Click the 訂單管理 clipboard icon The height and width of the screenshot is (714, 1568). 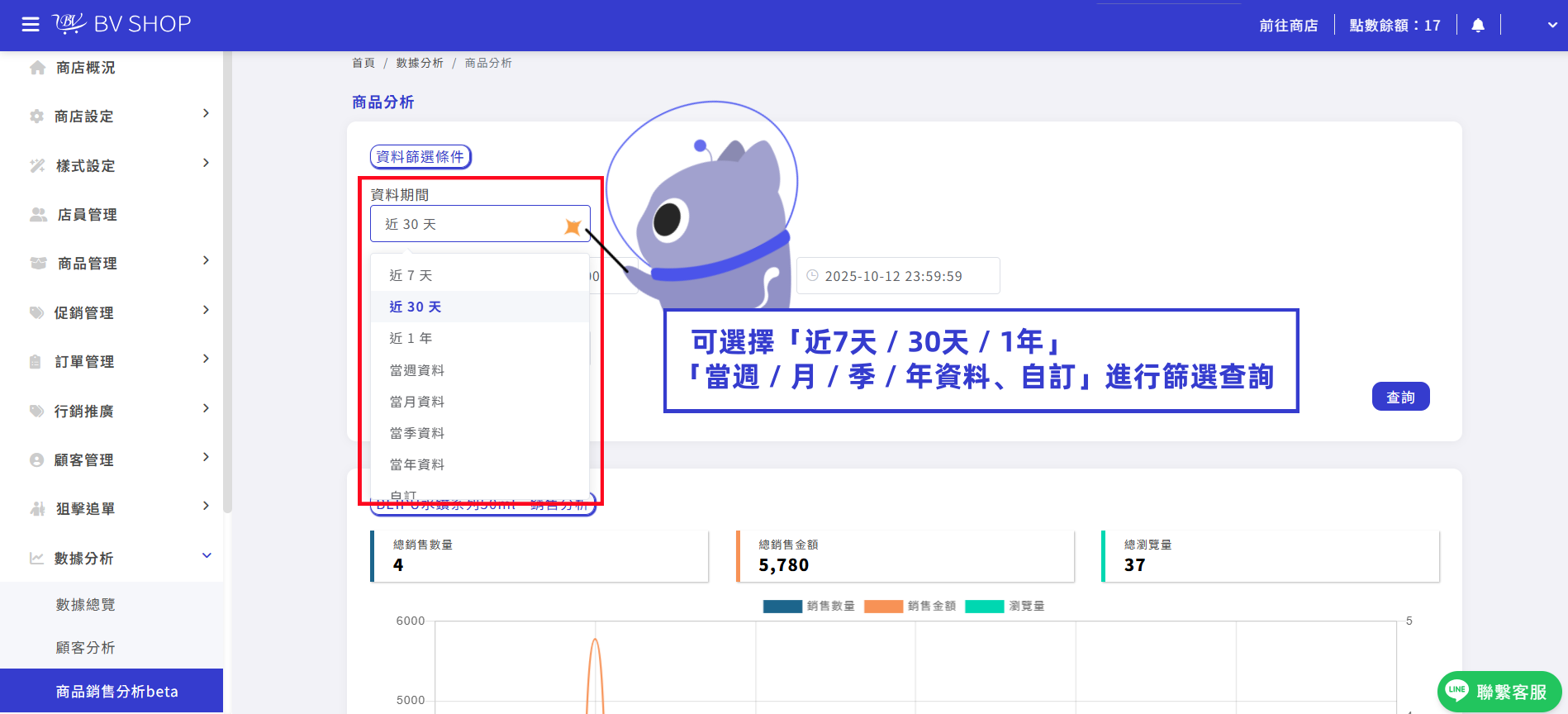(35, 362)
